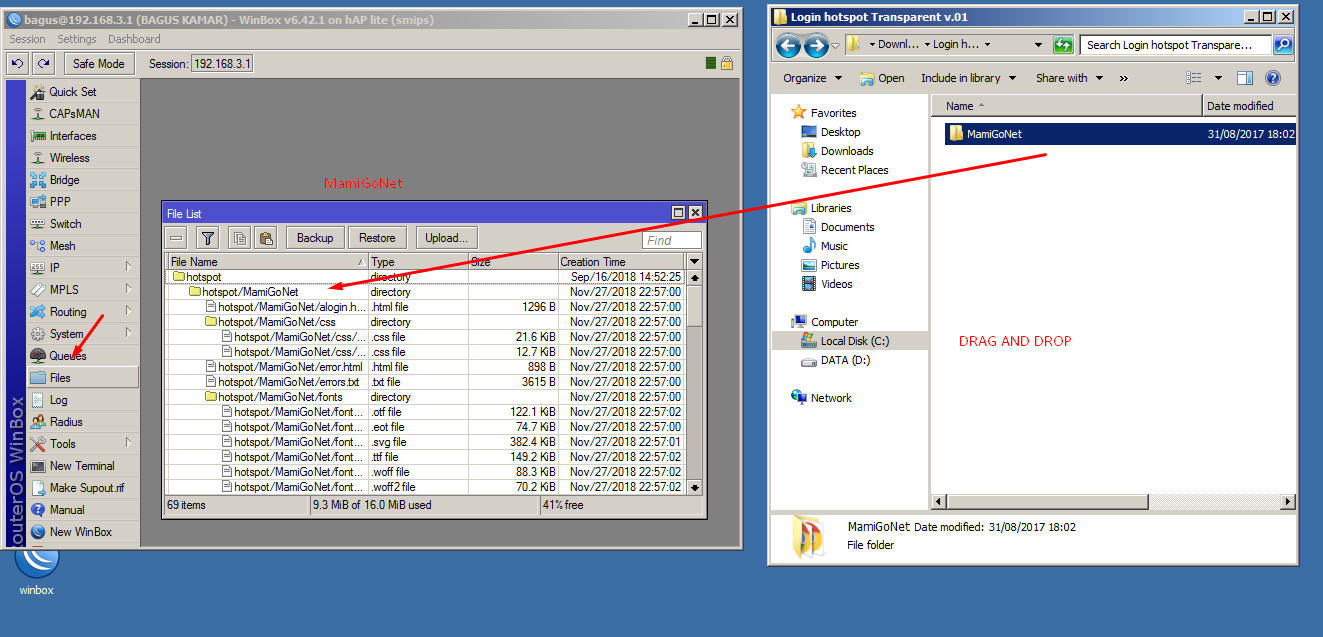
Task: Open the Session menu in WinBox
Action: [x=26, y=39]
